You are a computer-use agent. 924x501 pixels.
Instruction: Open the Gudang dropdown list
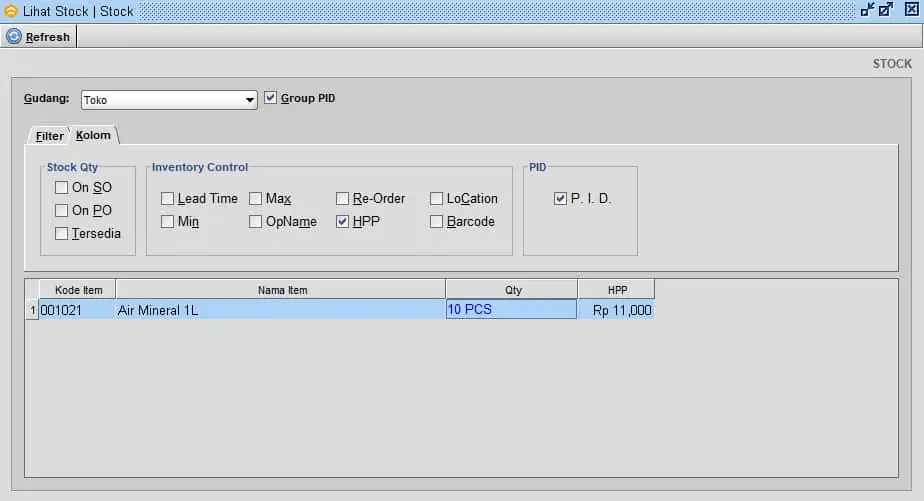[x=250, y=100]
